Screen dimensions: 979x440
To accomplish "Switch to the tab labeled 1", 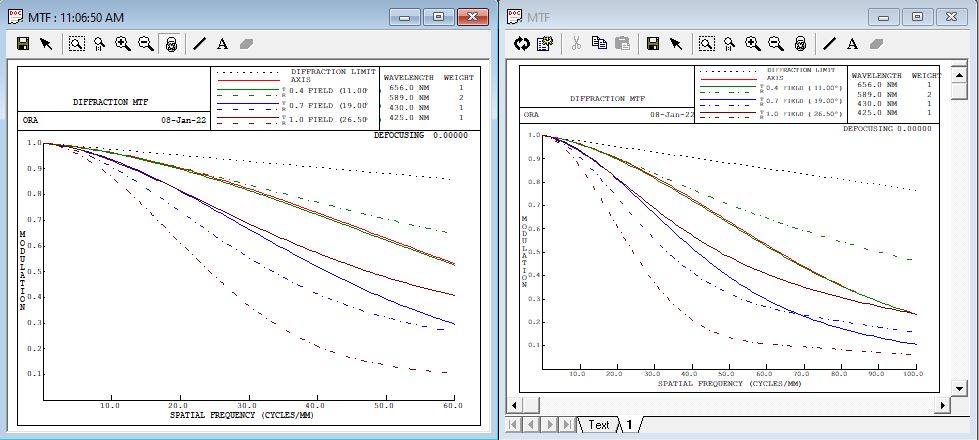I will (630, 425).
